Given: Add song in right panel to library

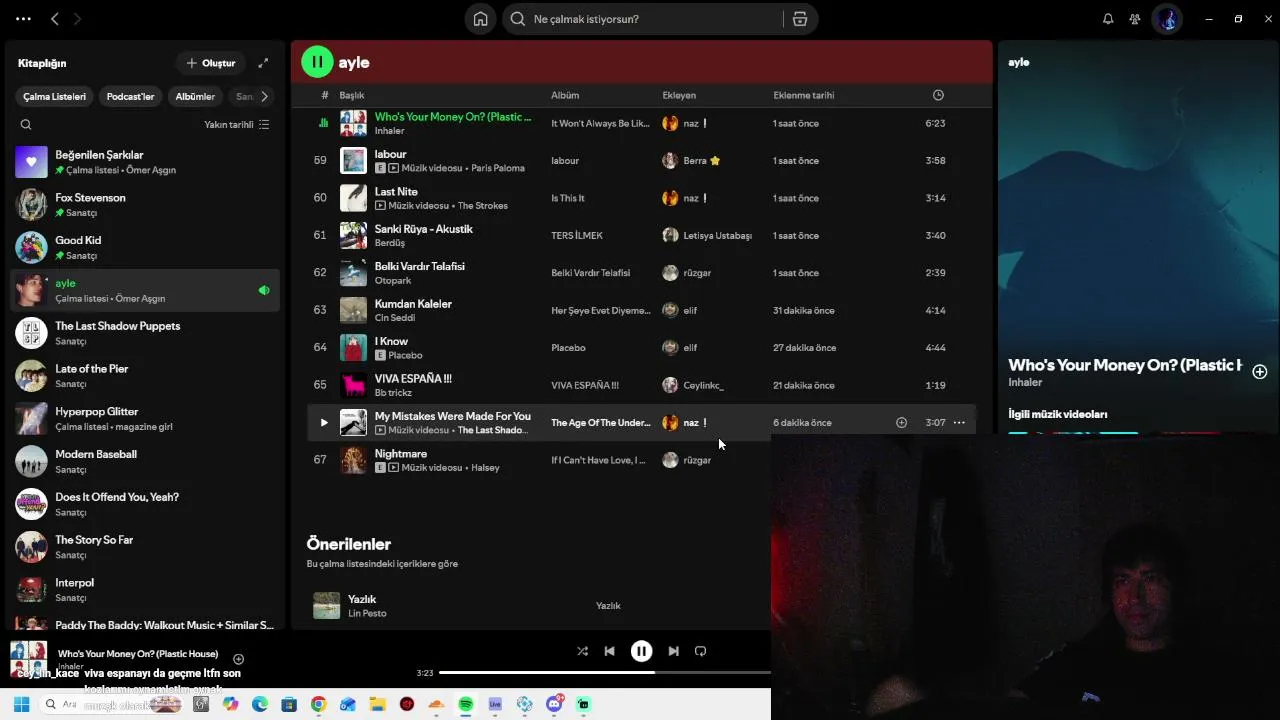Looking at the screenshot, I should pyautogui.click(x=1260, y=372).
